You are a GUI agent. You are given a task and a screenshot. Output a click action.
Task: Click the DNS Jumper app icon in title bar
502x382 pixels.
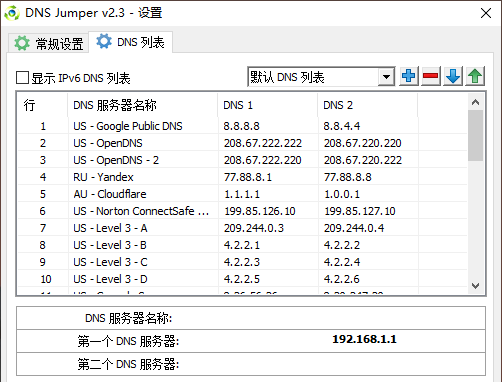pos(12,13)
